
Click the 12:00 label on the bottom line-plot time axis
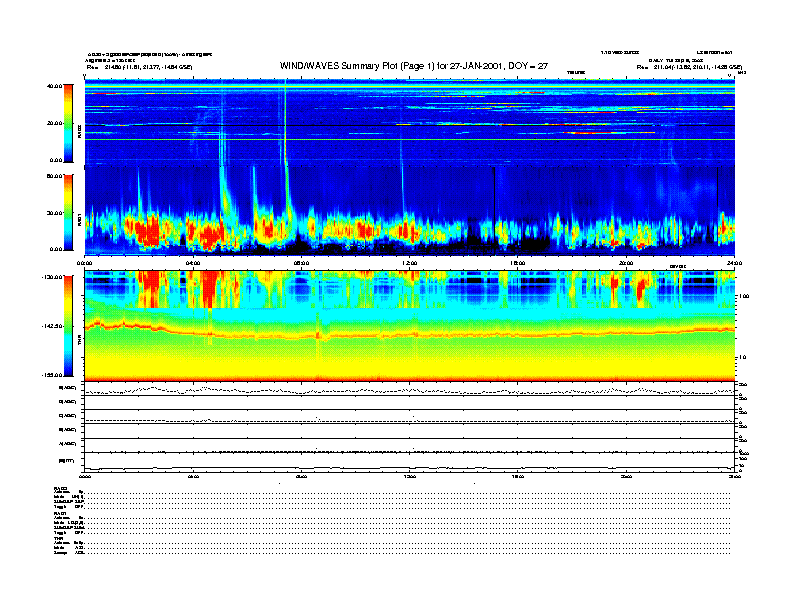point(410,476)
